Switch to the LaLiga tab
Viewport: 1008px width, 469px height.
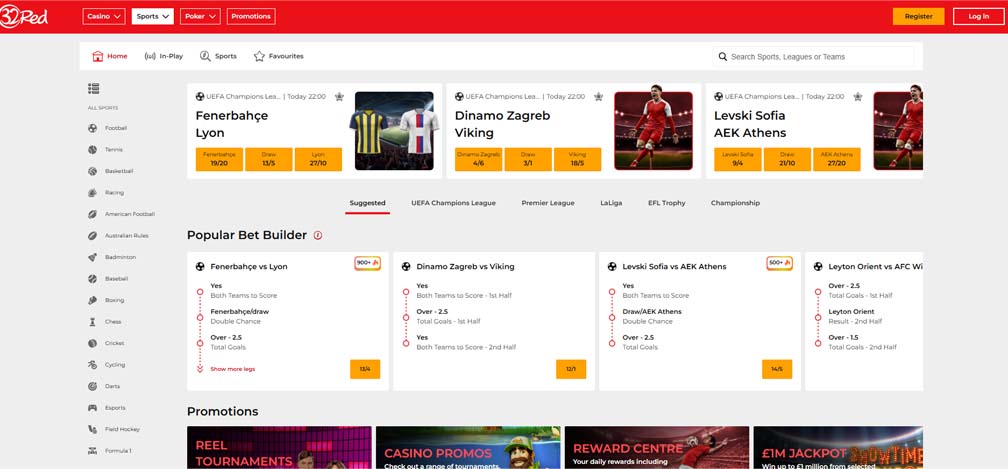(611, 203)
